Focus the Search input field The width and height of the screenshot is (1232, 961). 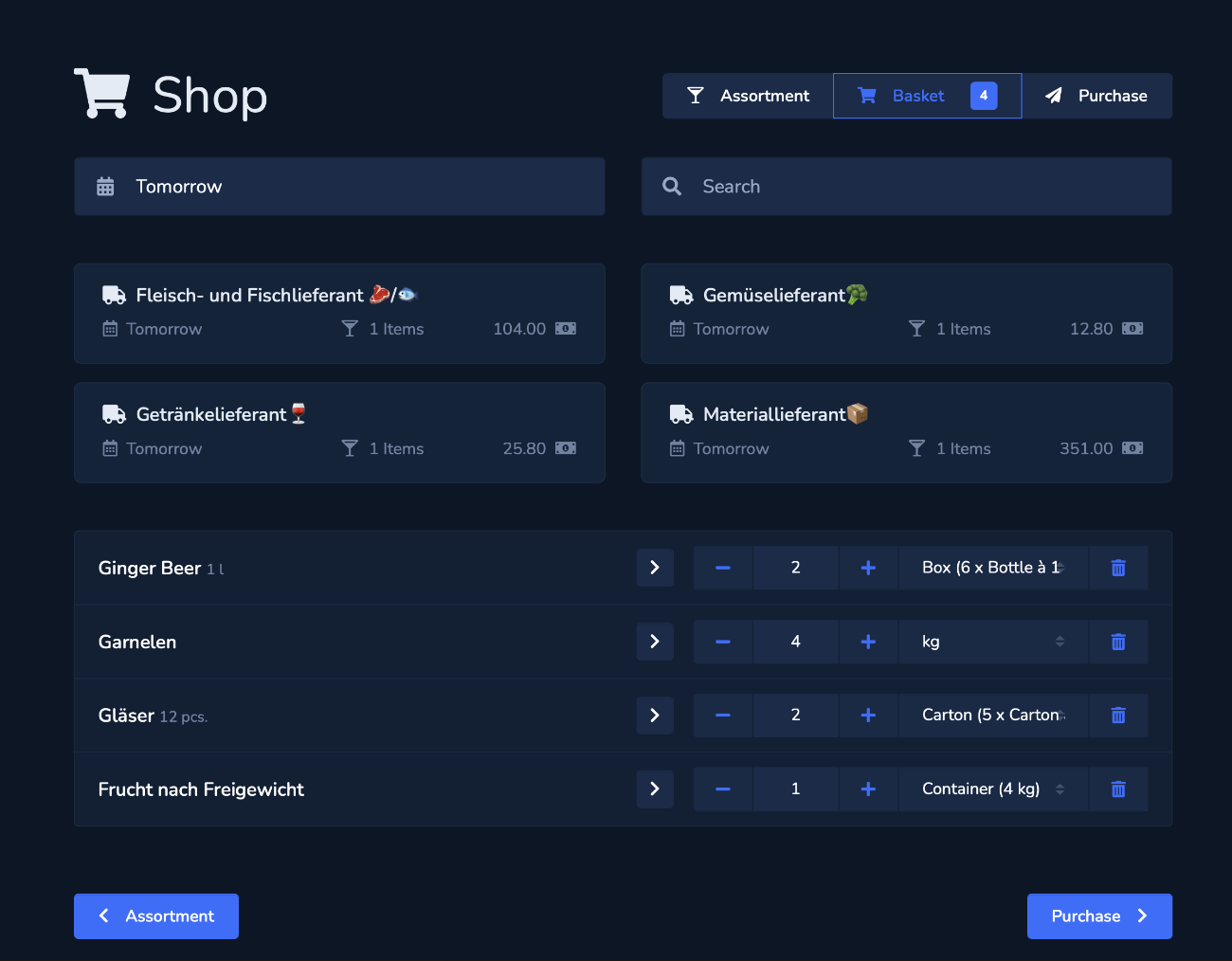906,187
